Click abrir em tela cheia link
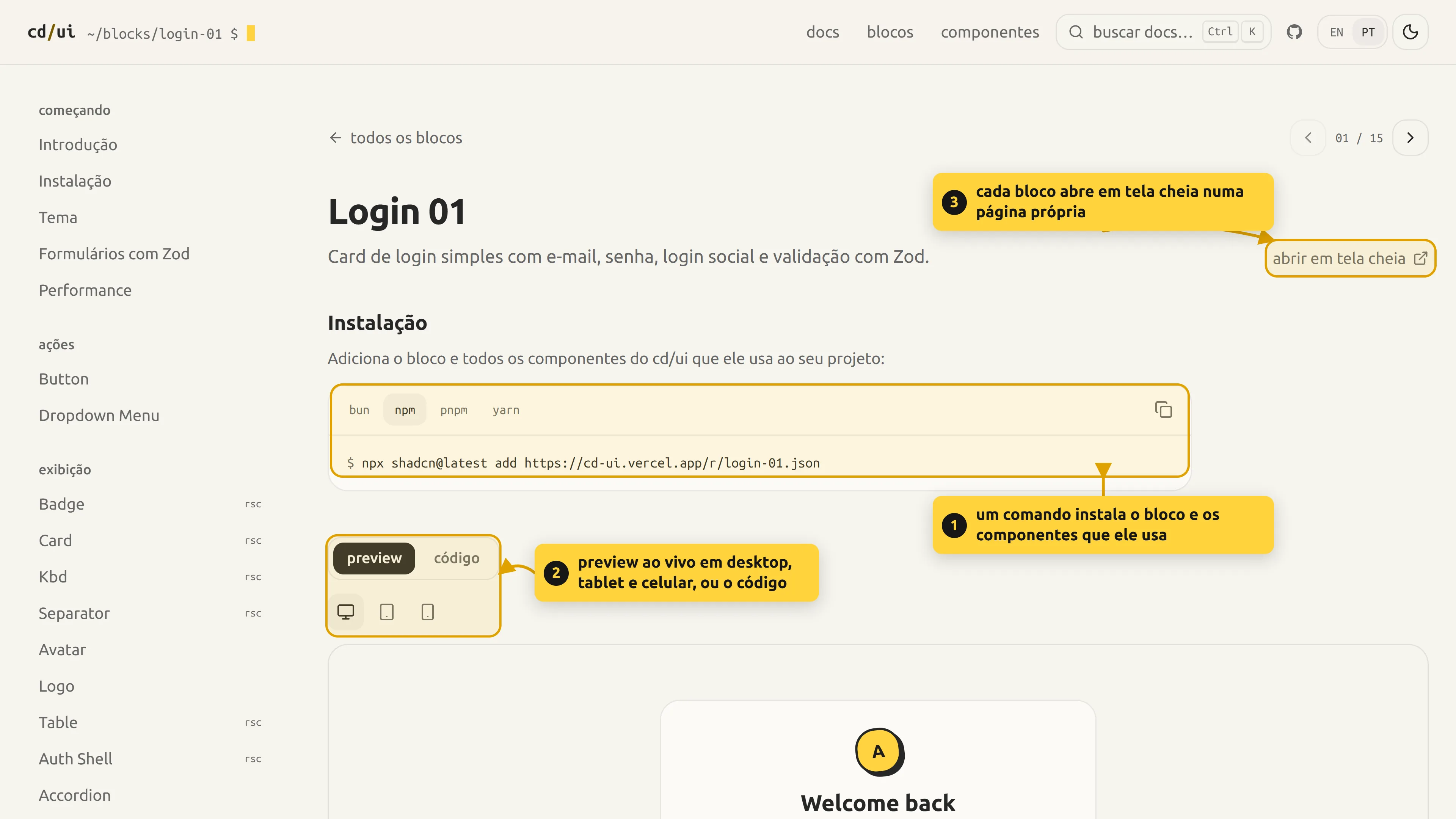The width and height of the screenshot is (1456, 819). 1350,258
